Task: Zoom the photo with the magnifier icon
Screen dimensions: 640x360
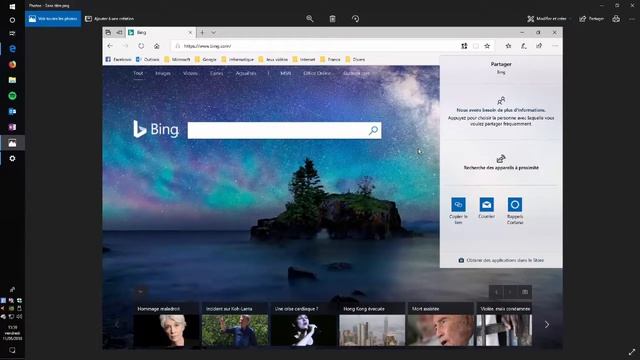Action: click(310, 19)
